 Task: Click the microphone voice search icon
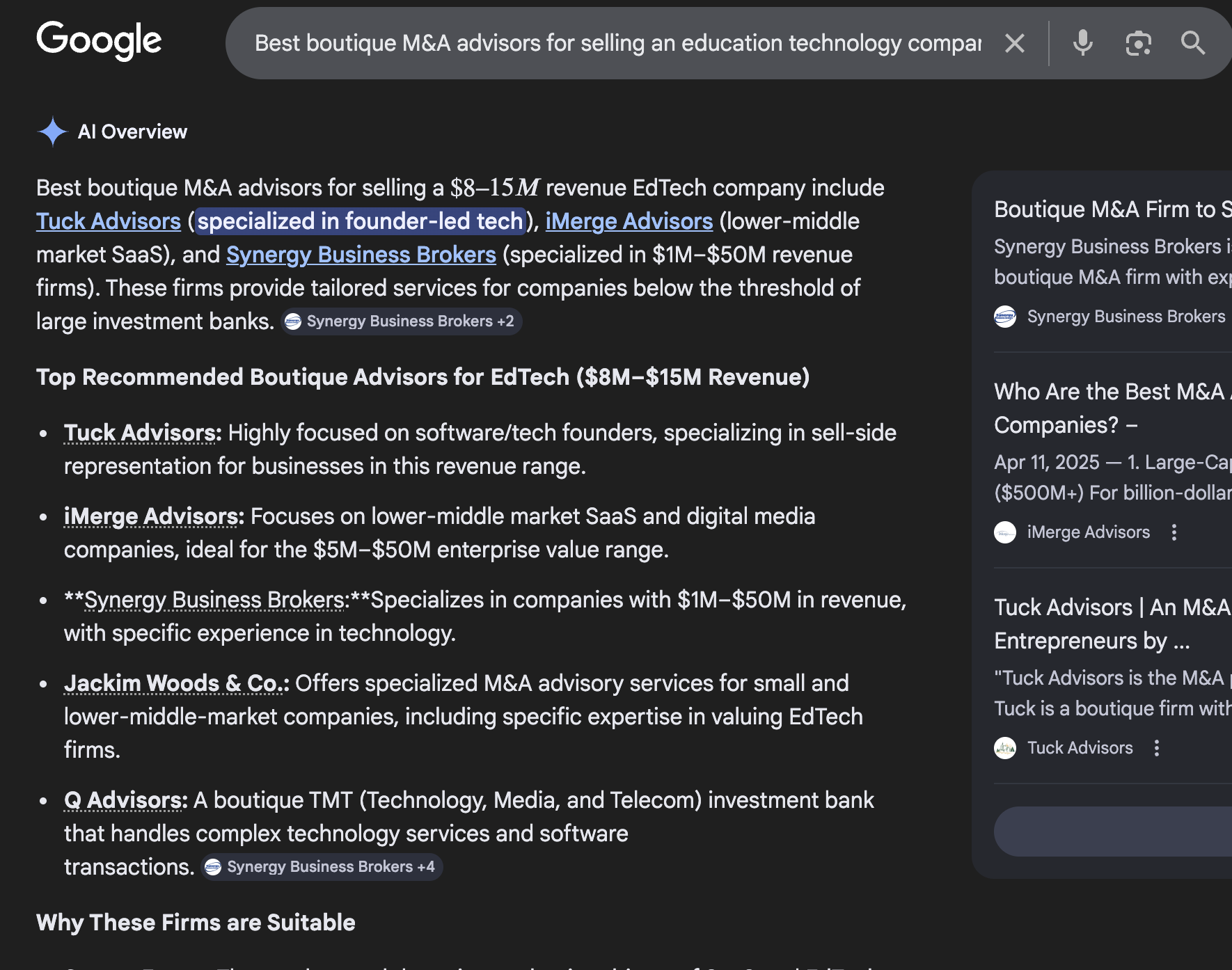1082,43
